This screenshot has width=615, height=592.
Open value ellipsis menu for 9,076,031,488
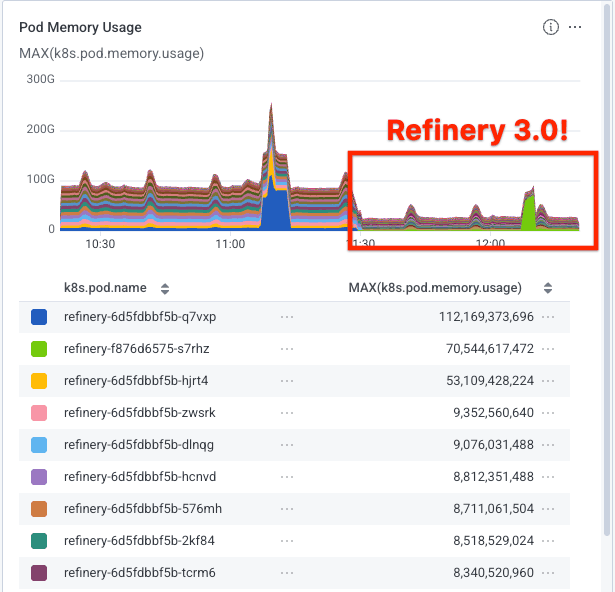point(548,445)
